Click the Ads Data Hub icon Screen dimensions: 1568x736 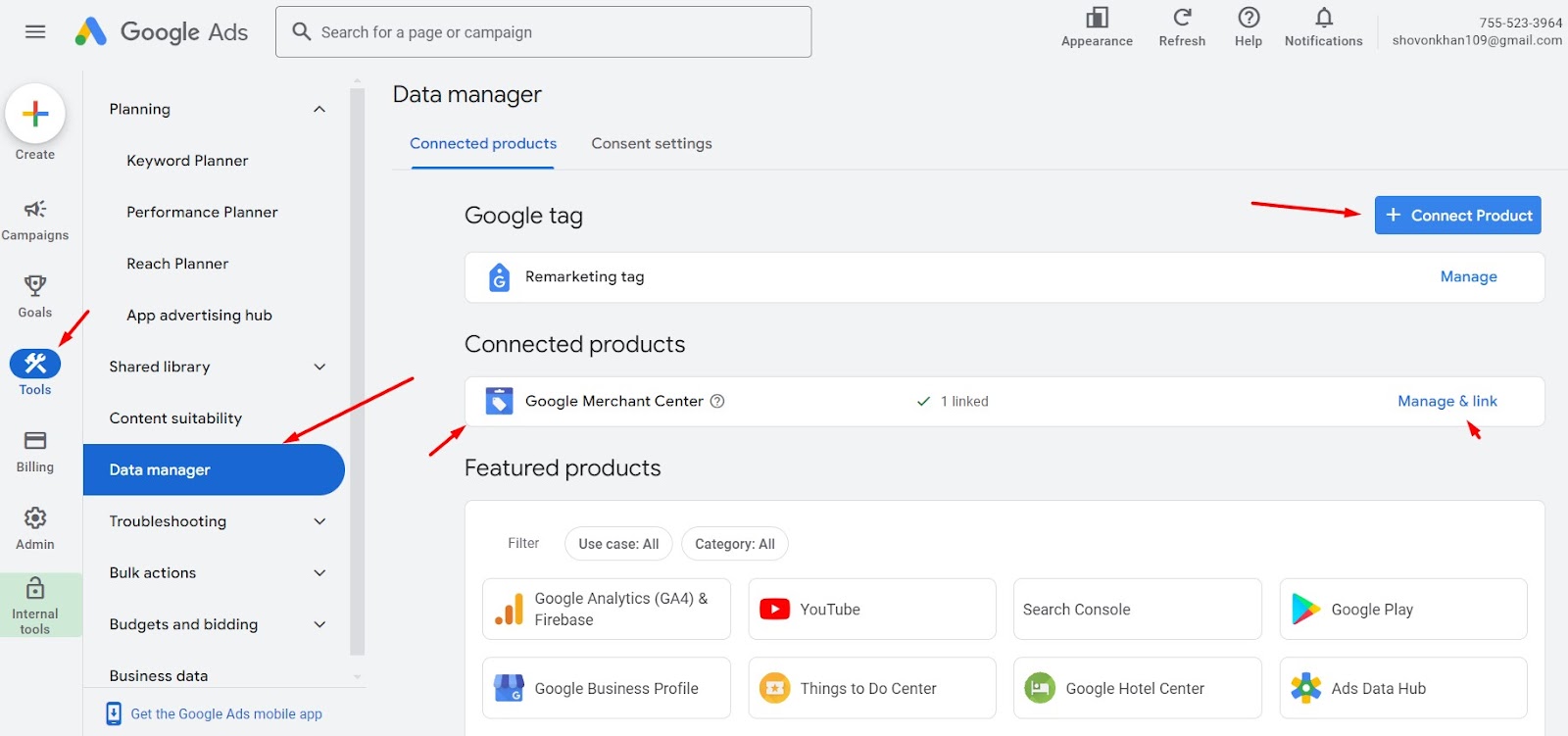point(1305,688)
